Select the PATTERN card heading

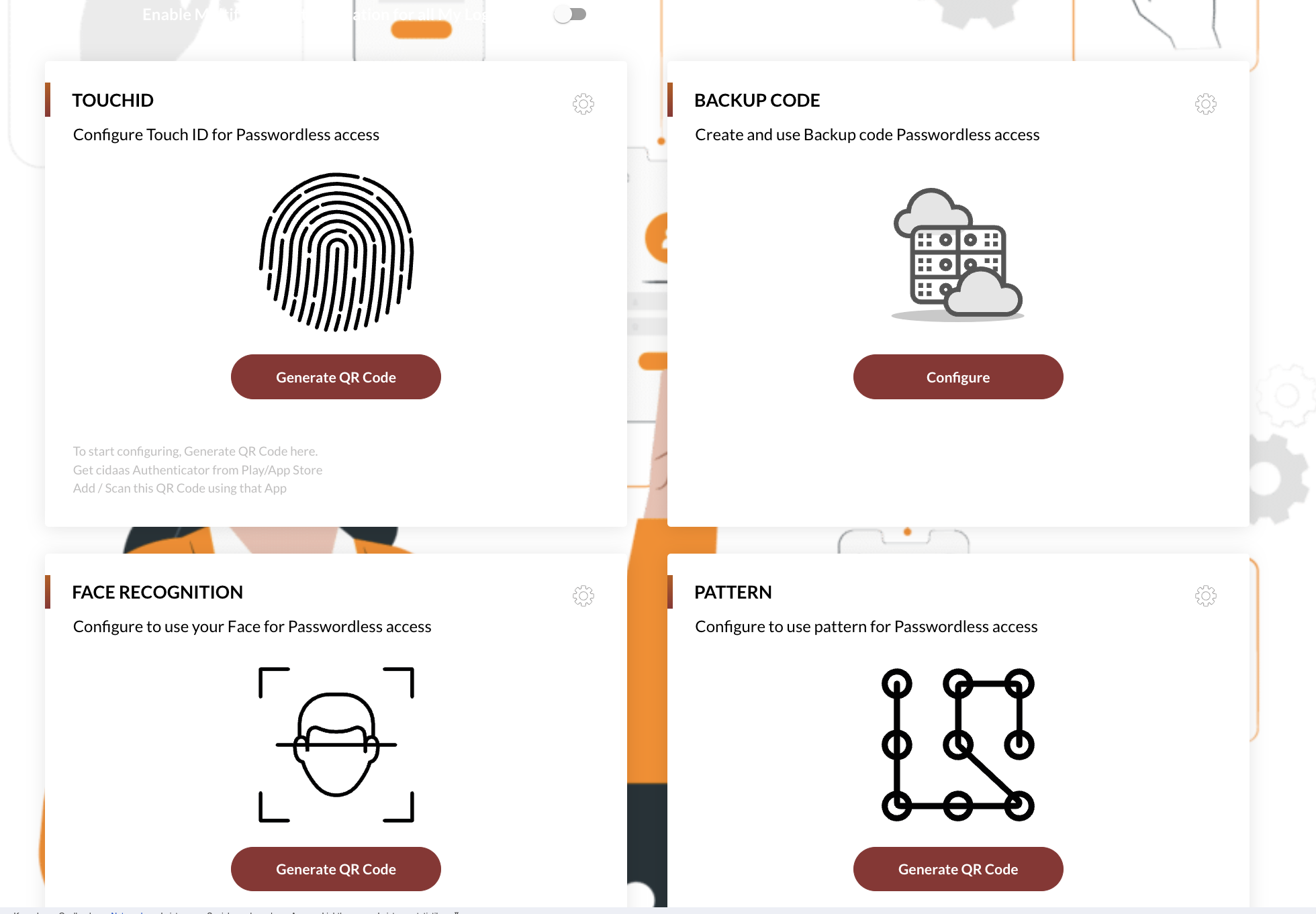pyautogui.click(x=733, y=592)
